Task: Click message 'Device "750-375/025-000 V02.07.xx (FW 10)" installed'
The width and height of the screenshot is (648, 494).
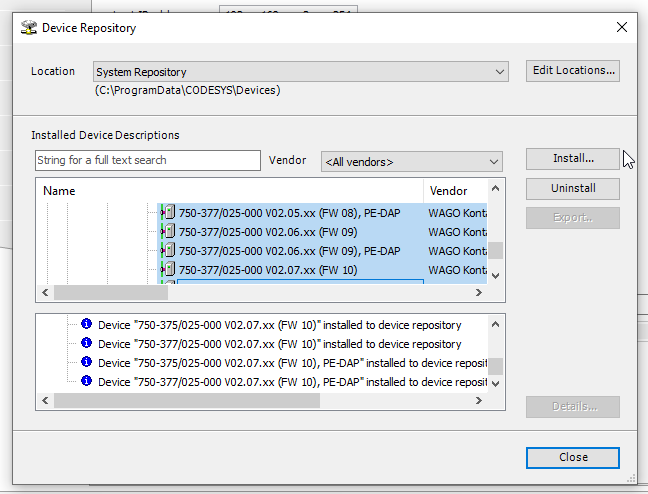Action: point(279,325)
